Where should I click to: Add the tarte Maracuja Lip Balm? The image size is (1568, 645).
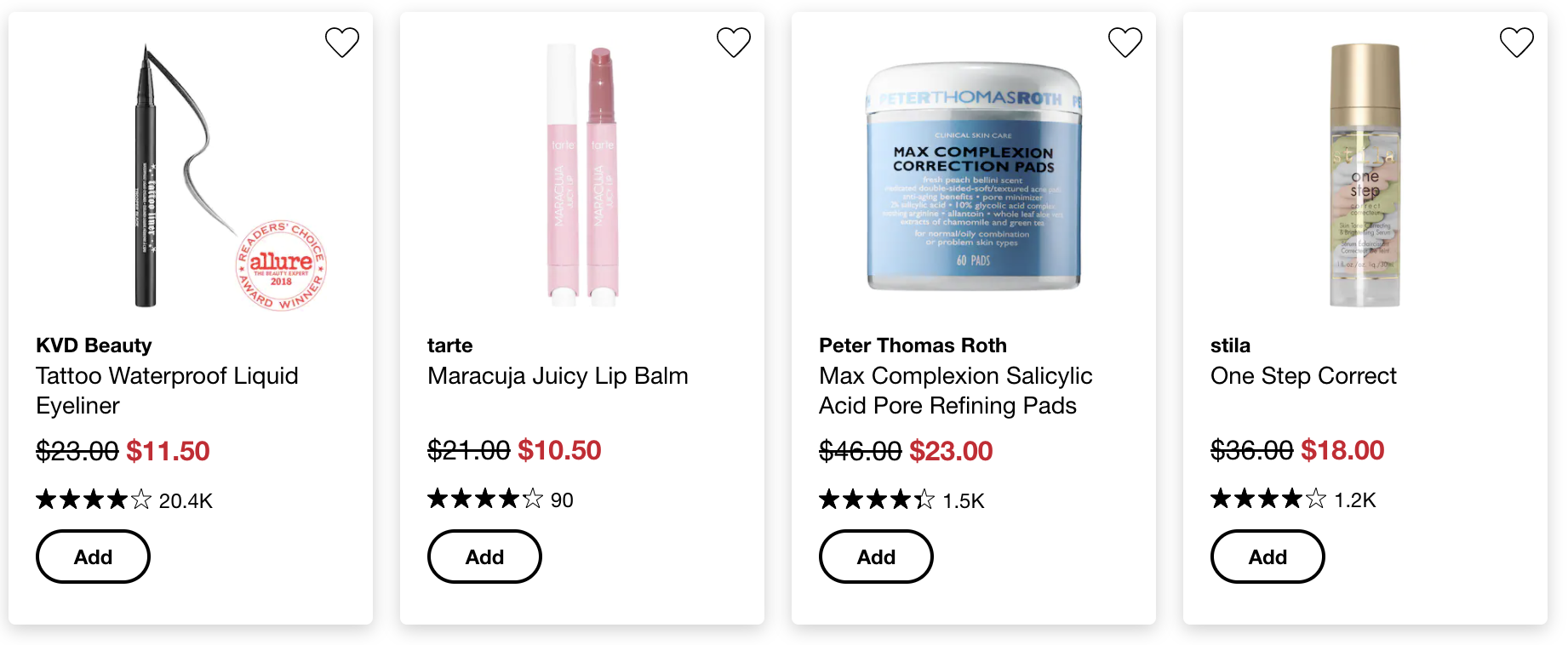[x=484, y=557]
